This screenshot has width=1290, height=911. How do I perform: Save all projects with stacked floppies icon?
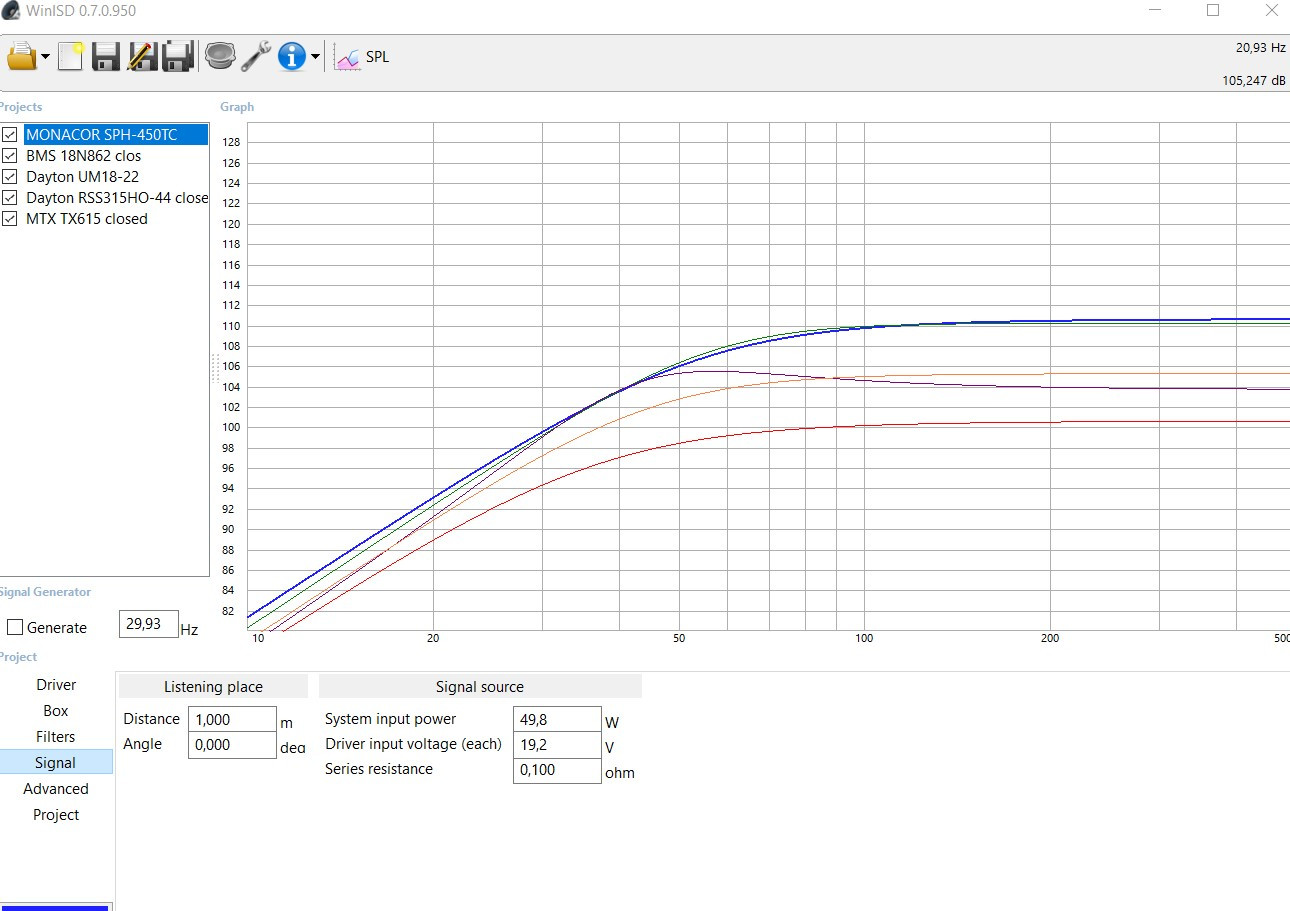(x=178, y=57)
